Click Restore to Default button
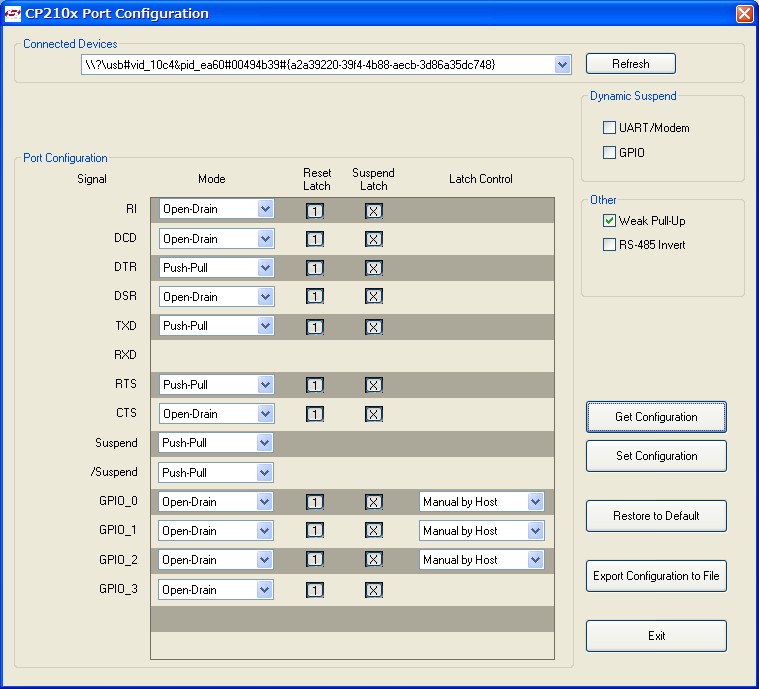Viewport: 759px width, 689px height. click(x=656, y=516)
